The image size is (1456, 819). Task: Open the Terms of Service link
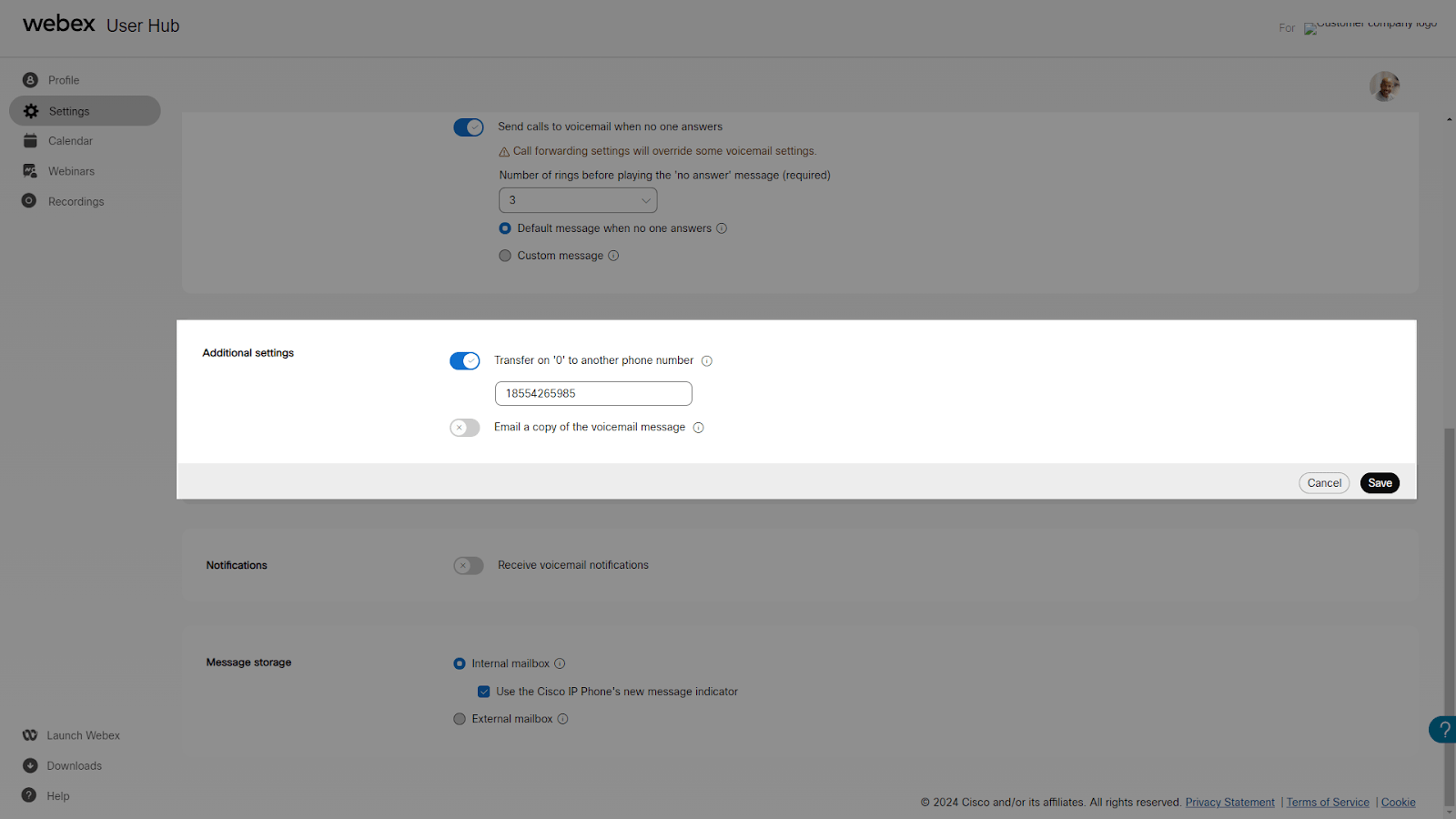(1328, 802)
